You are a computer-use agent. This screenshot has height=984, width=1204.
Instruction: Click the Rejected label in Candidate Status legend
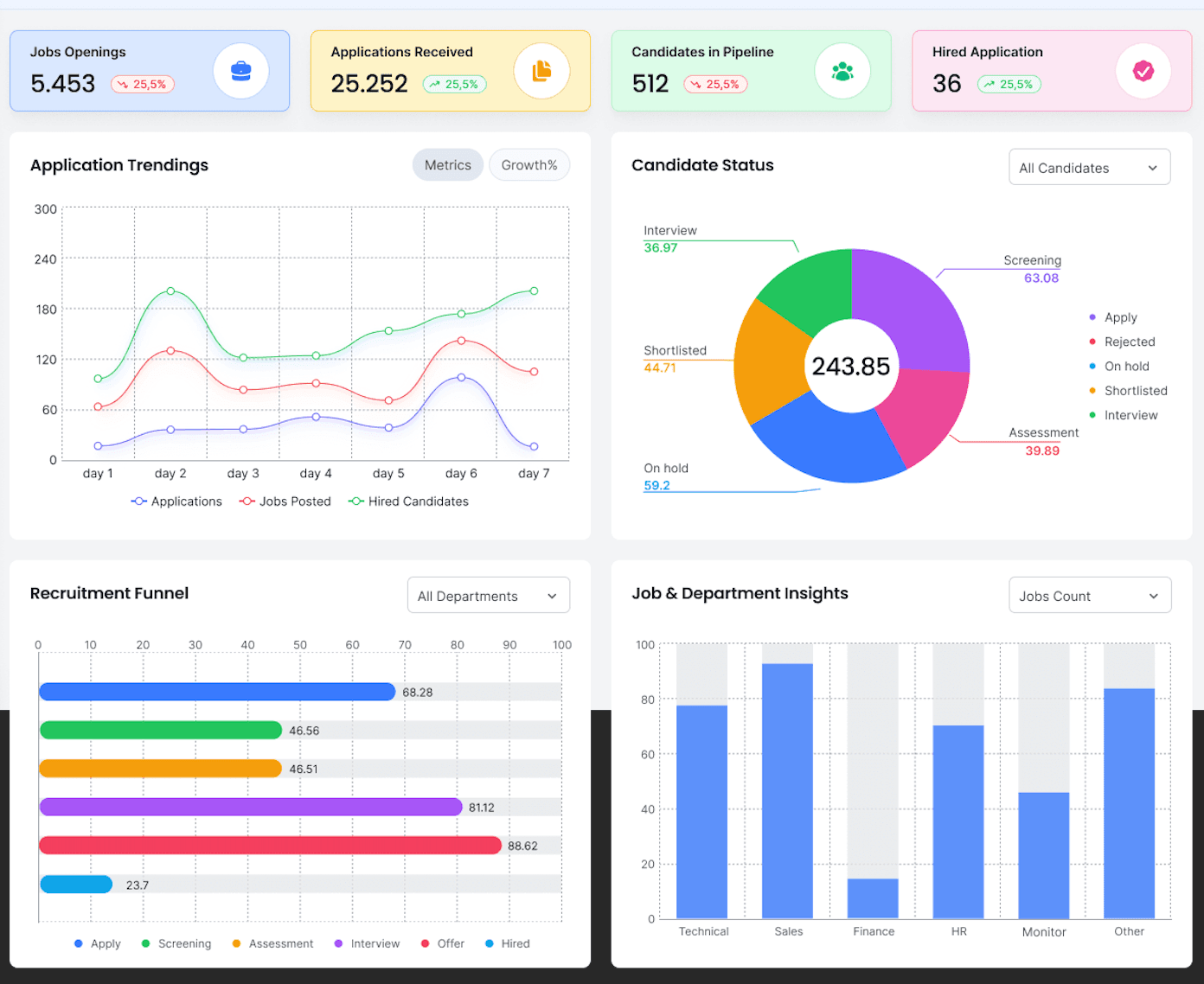(x=1130, y=342)
